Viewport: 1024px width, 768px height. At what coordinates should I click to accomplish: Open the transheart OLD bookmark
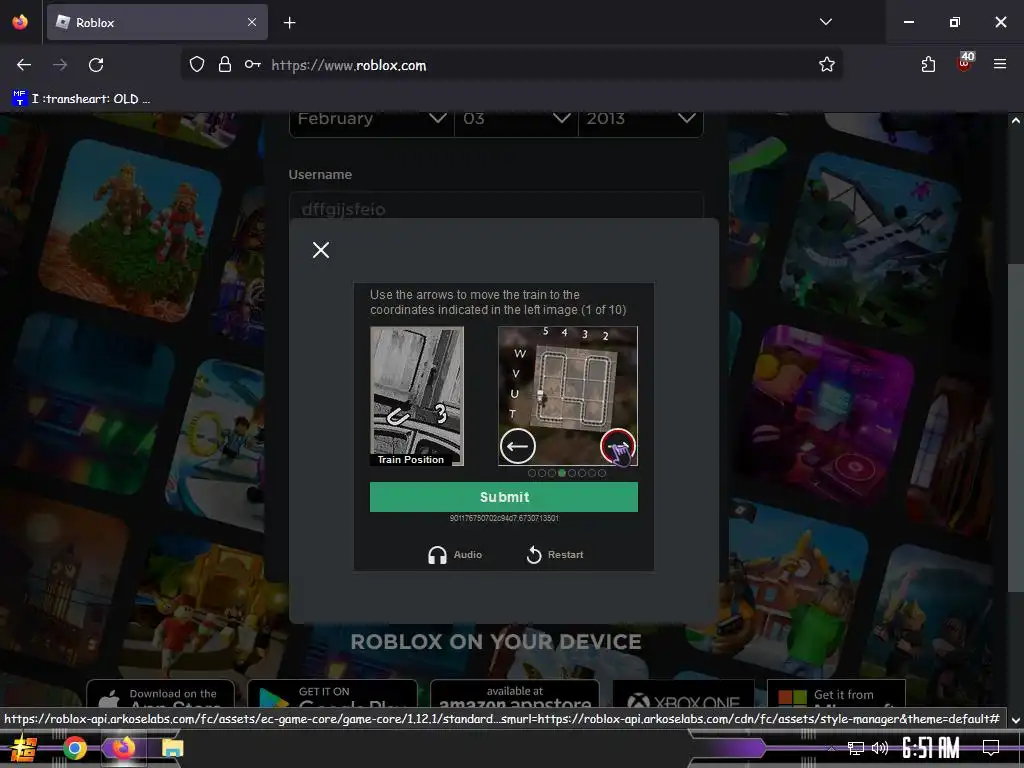pos(81,99)
